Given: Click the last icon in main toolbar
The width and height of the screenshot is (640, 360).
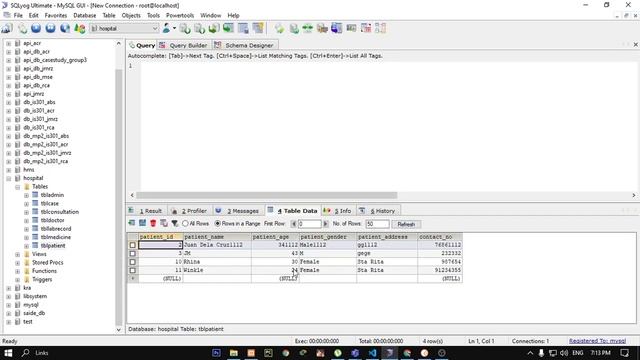Looking at the screenshot, I should coord(380,28).
